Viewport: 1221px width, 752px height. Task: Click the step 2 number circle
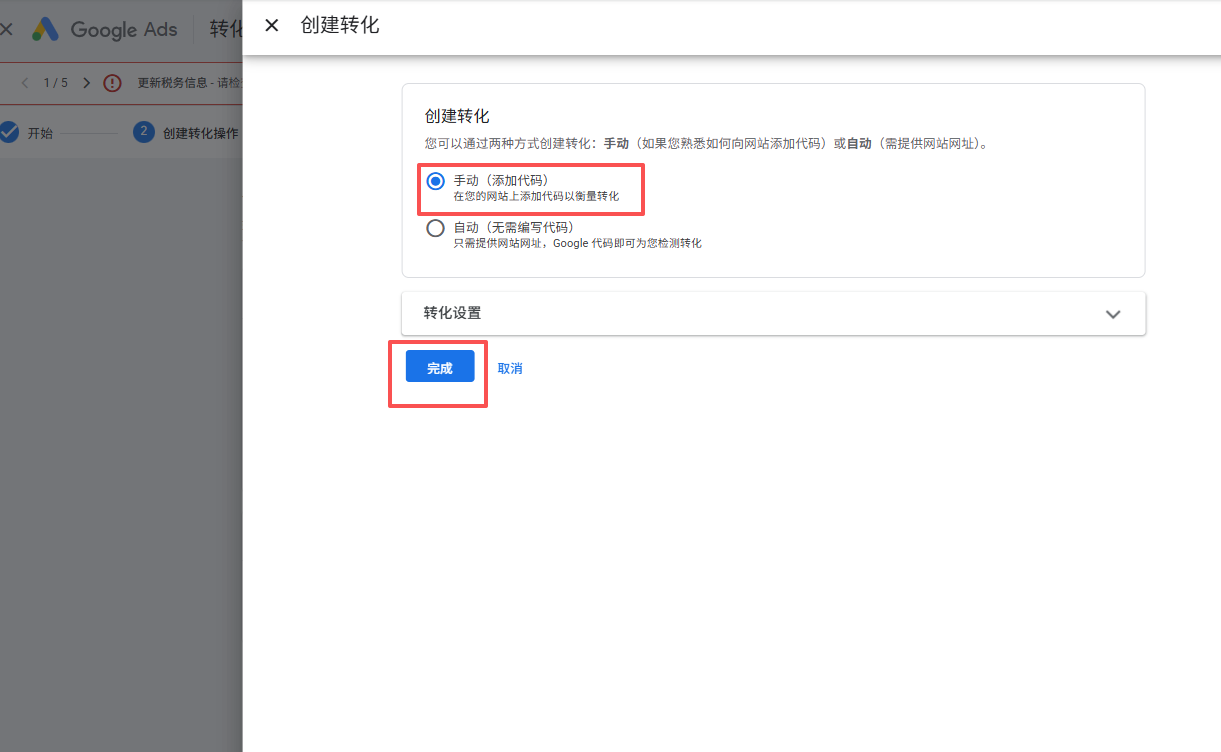[143, 133]
